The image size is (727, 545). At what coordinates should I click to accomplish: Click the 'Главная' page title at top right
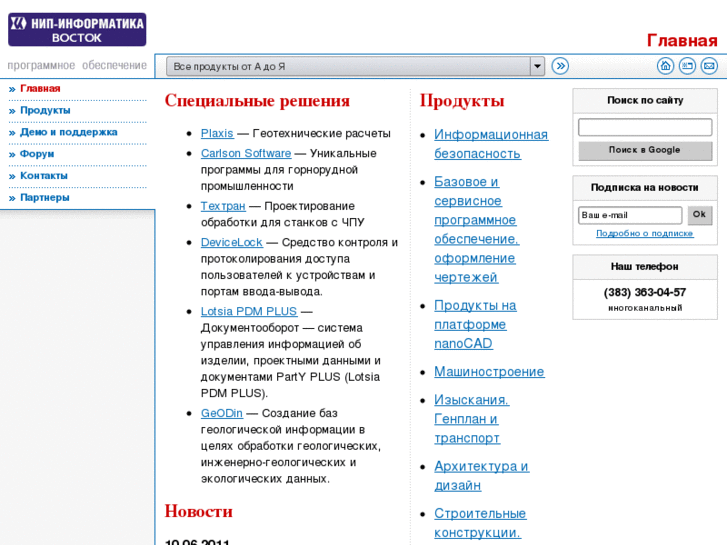[682, 41]
